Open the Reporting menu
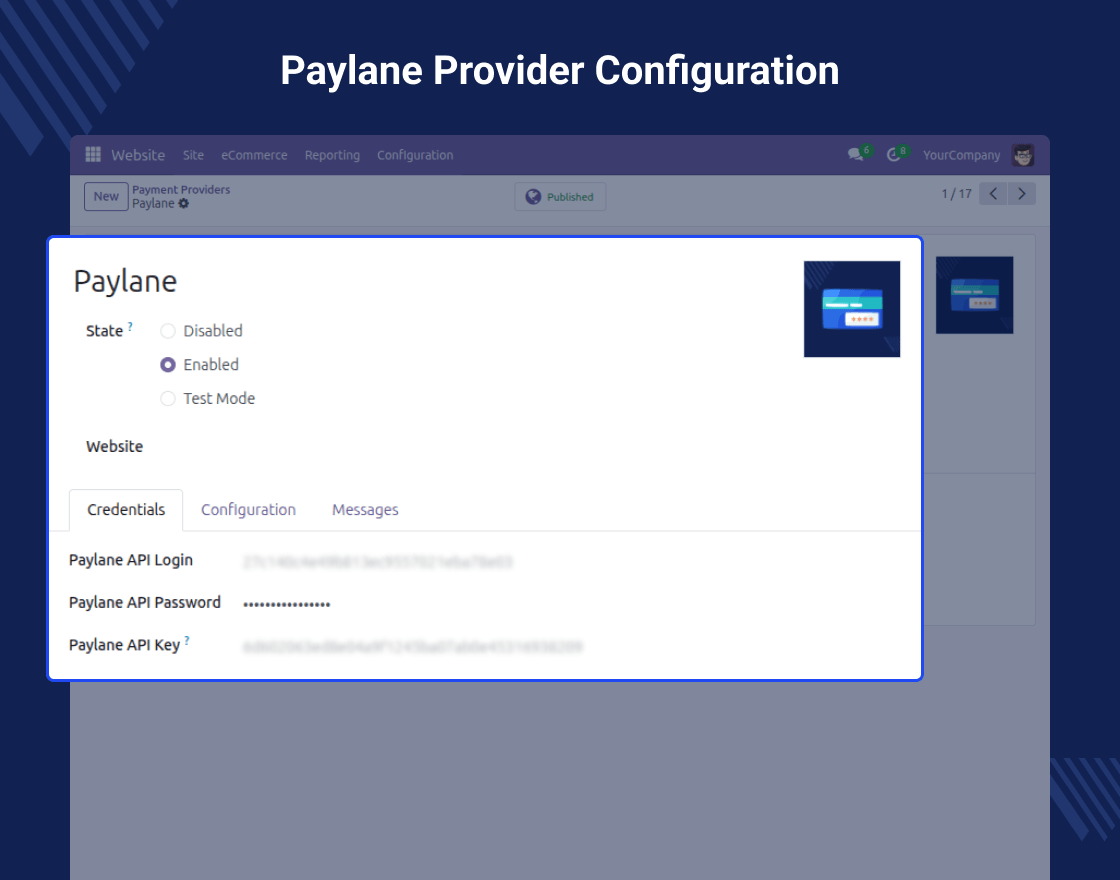The image size is (1120, 880). (332, 155)
